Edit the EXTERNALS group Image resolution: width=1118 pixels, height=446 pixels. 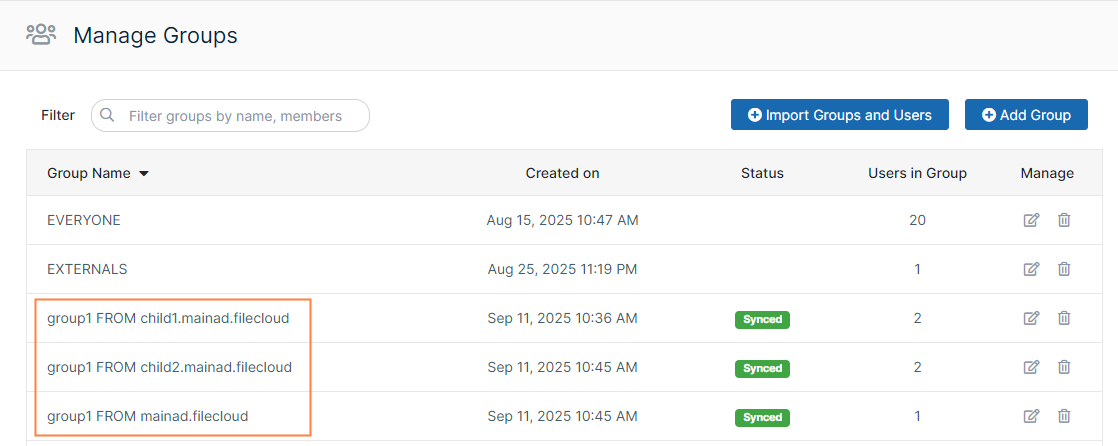coord(1031,269)
